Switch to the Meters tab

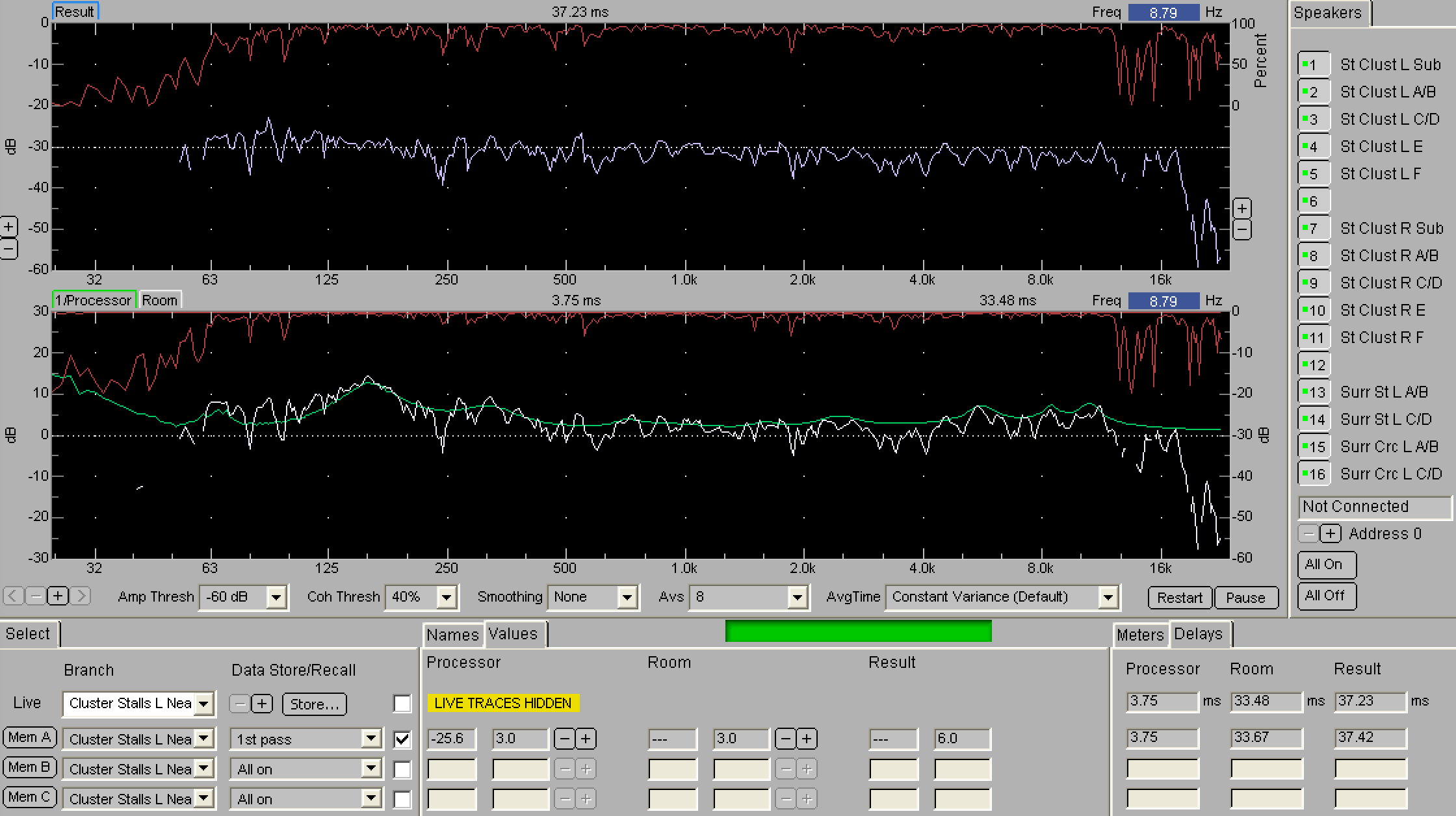tap(1140, 635)
